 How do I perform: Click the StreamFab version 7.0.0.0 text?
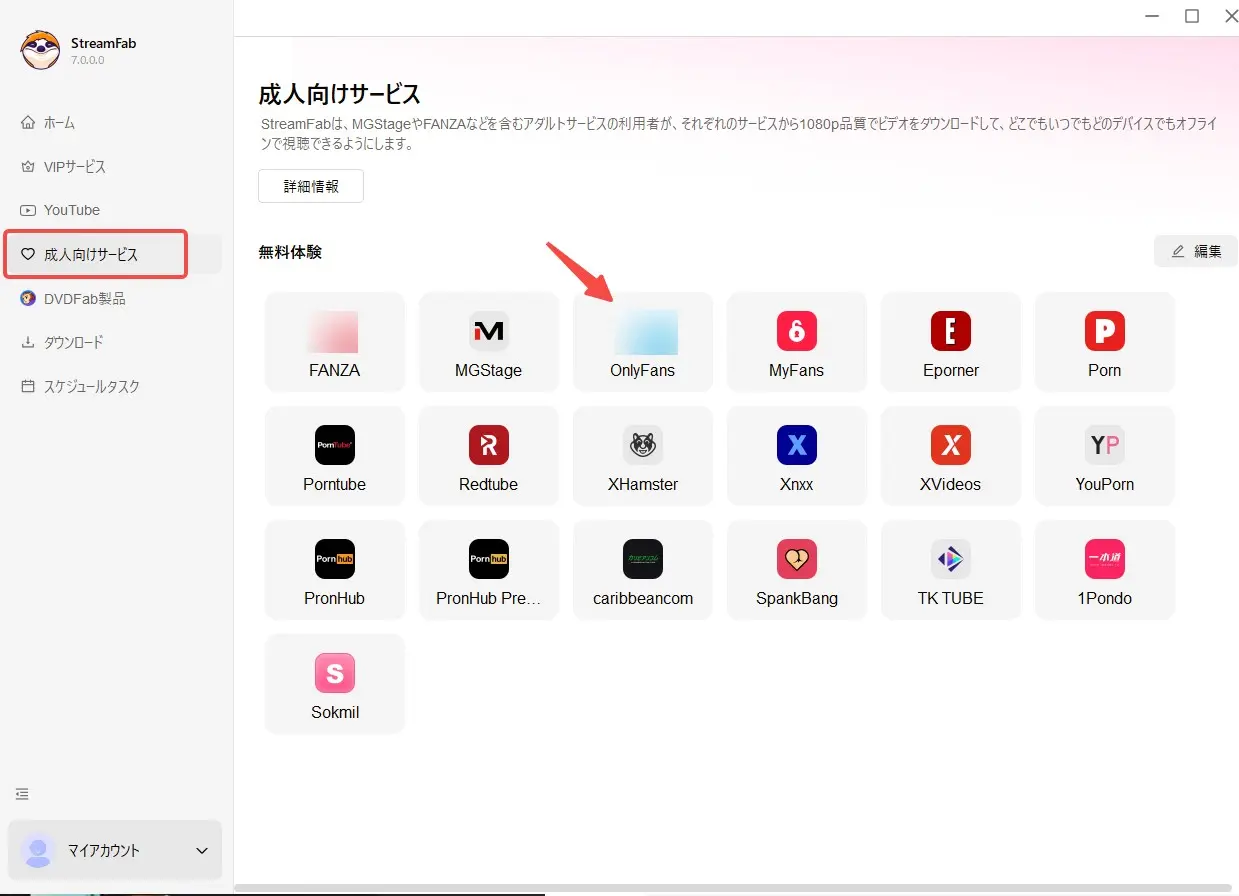click(88, 60)
